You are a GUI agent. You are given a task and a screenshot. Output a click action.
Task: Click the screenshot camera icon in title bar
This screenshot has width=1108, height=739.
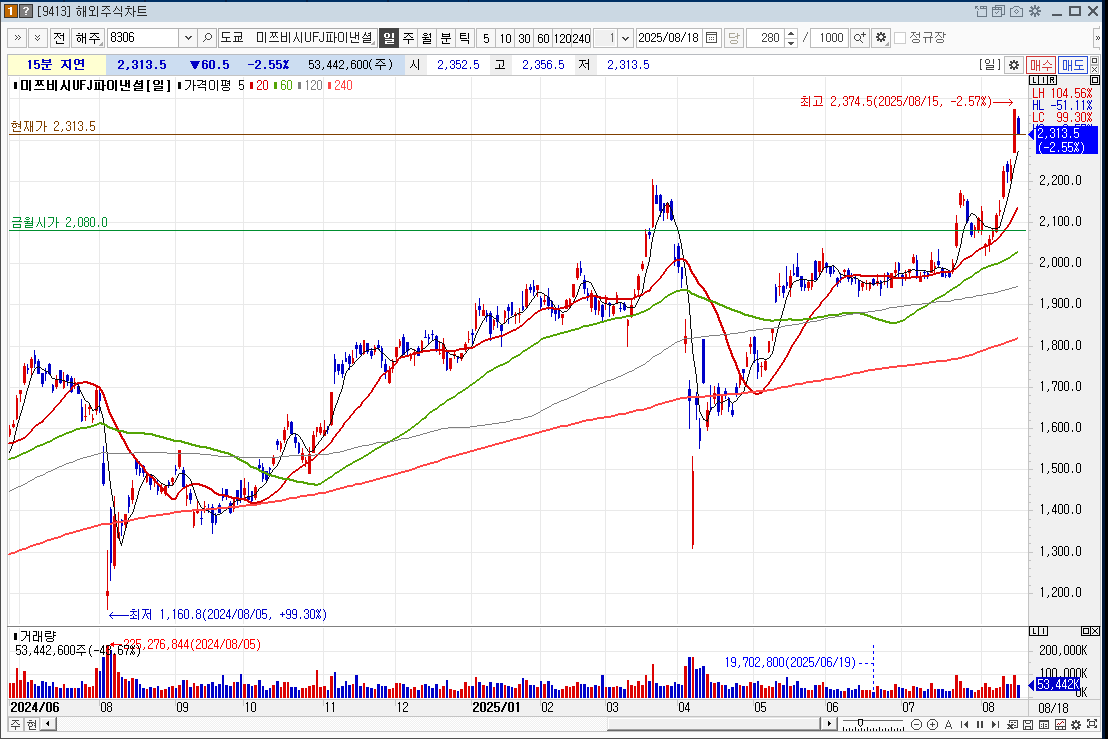[1016, 11]
